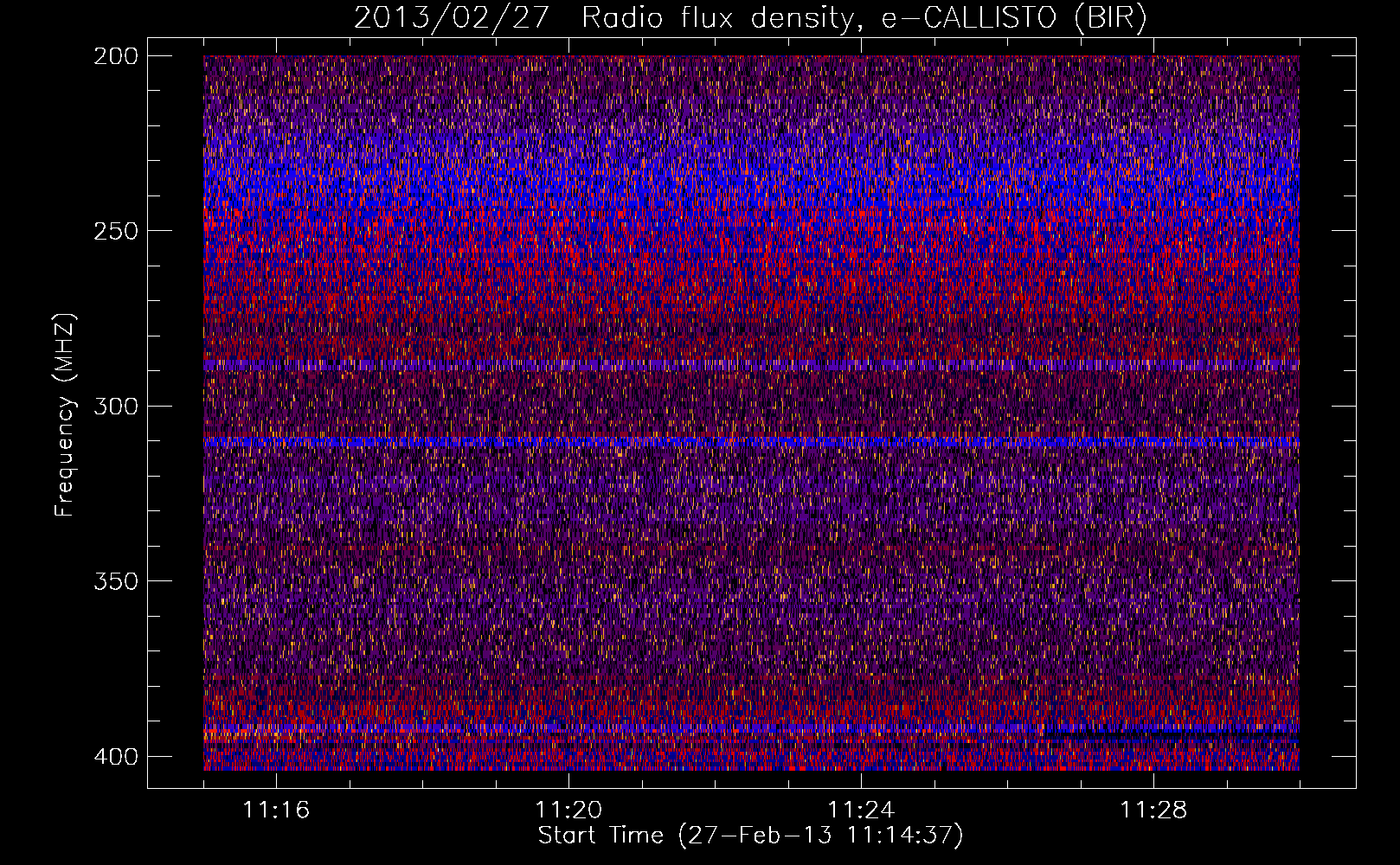Click the '11:24' time tick label
Screen dimensions: 1400x865
tap(861, 811)
